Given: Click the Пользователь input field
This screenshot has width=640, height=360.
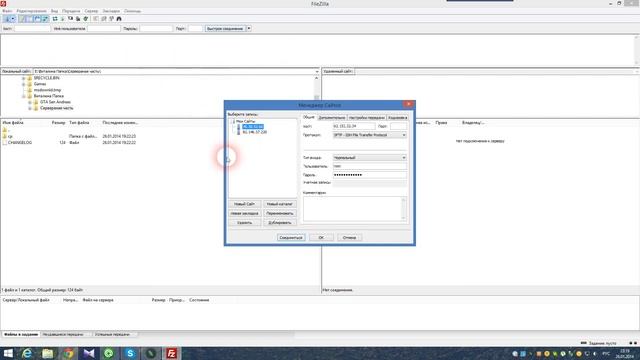Looking at the screenshot, I should (x=370, y=167).
